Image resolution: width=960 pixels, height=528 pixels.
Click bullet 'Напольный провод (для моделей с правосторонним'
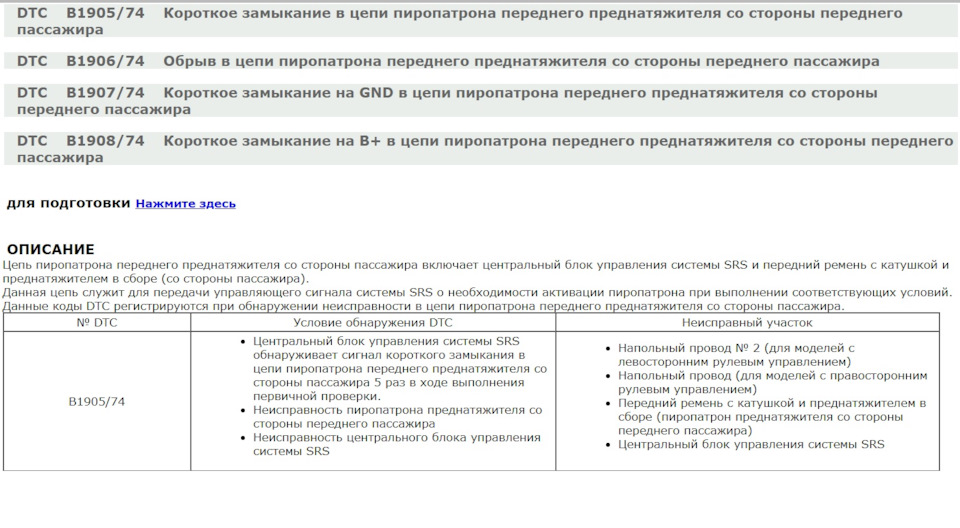(773, 382)
